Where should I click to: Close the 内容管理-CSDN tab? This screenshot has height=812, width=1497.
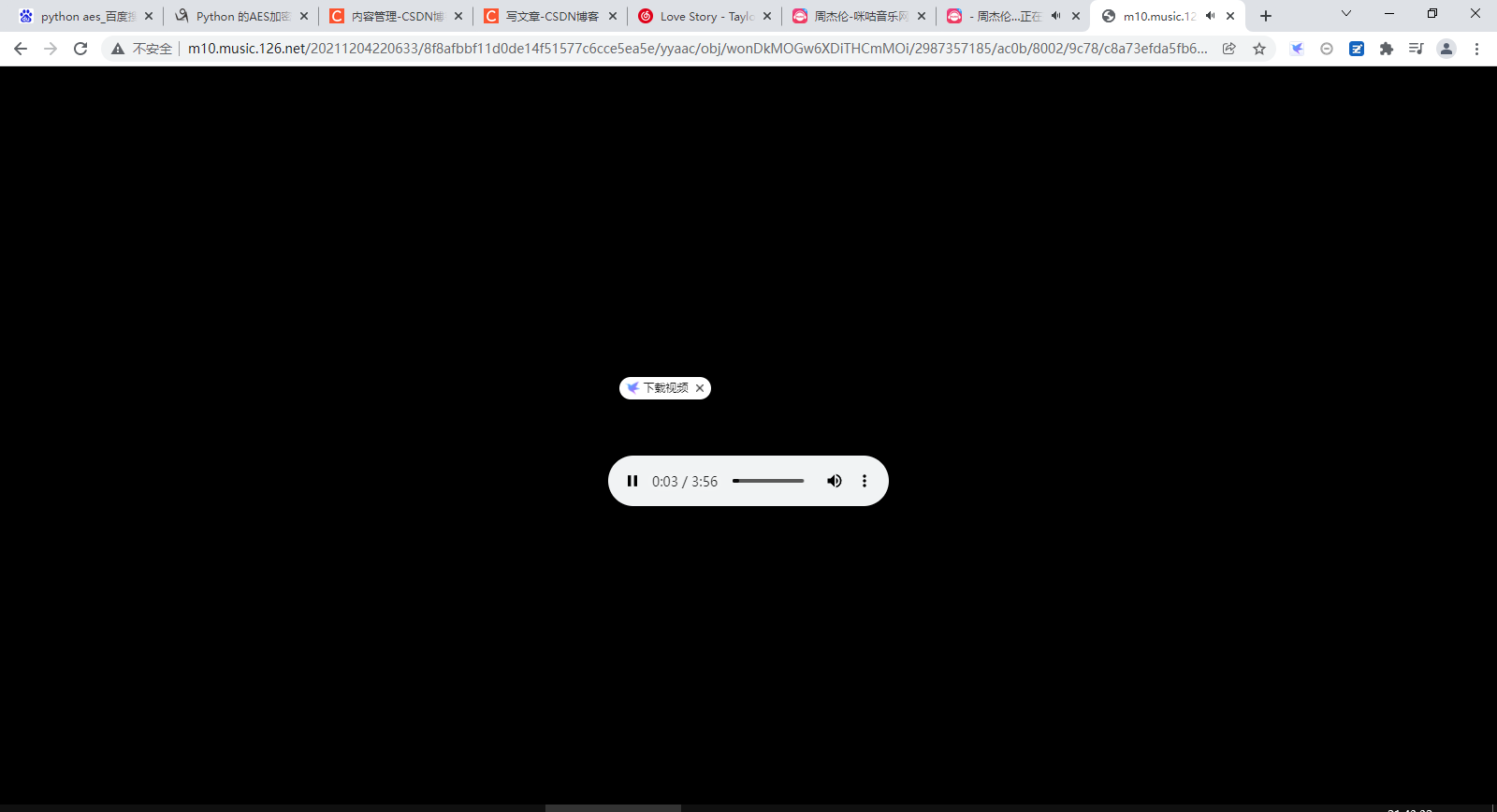458,16
